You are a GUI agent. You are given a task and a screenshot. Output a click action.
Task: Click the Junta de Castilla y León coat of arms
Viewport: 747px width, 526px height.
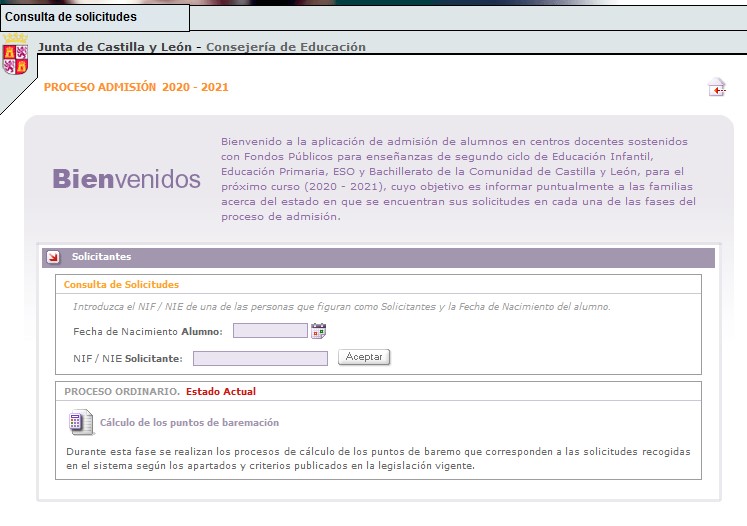[15, 54]
